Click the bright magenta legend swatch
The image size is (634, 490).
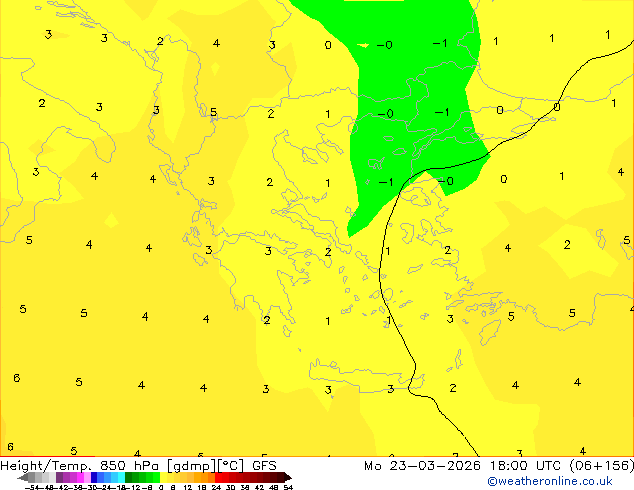point(80,477)
